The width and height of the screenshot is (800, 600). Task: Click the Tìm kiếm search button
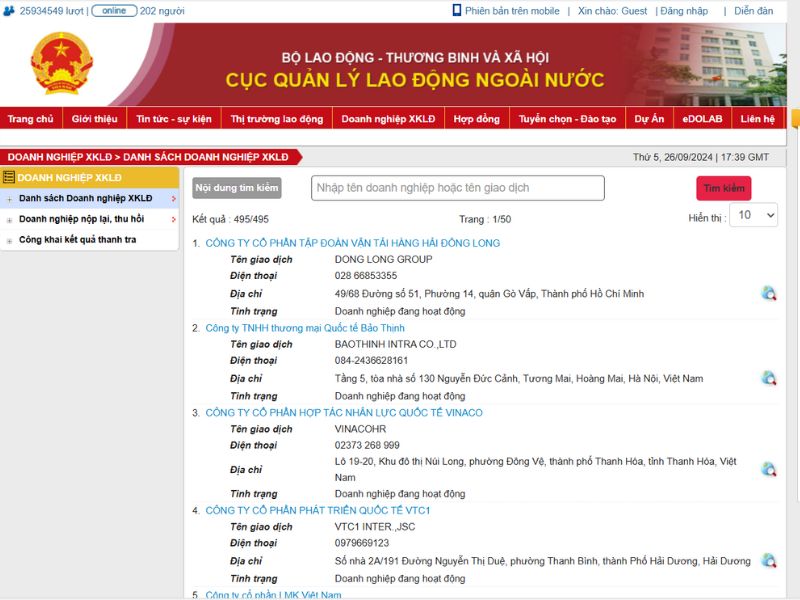[724, 188]
